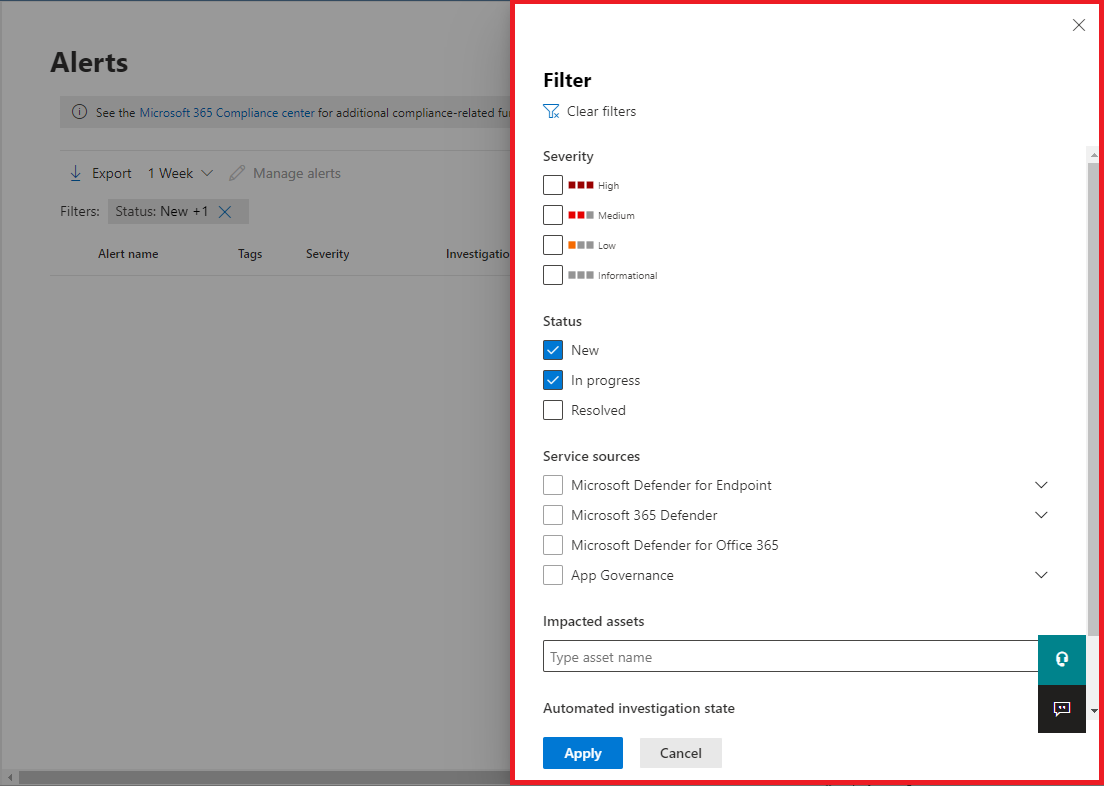Open the 1 Week time range dropdown
The width and height of the screenshot is (1104, 786).
180,173
